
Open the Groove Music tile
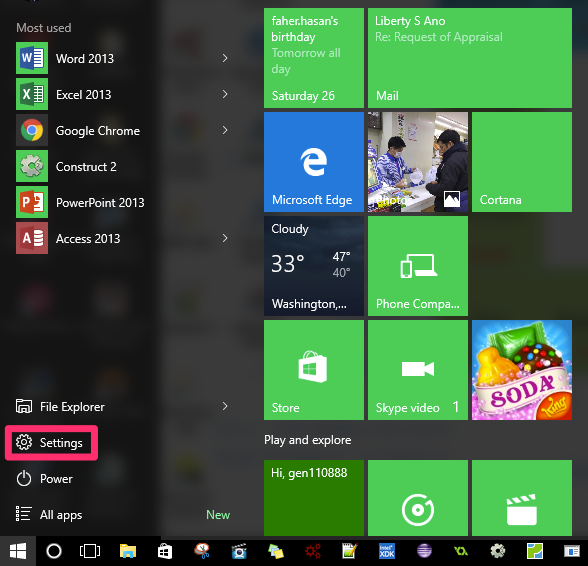point(418,498)
